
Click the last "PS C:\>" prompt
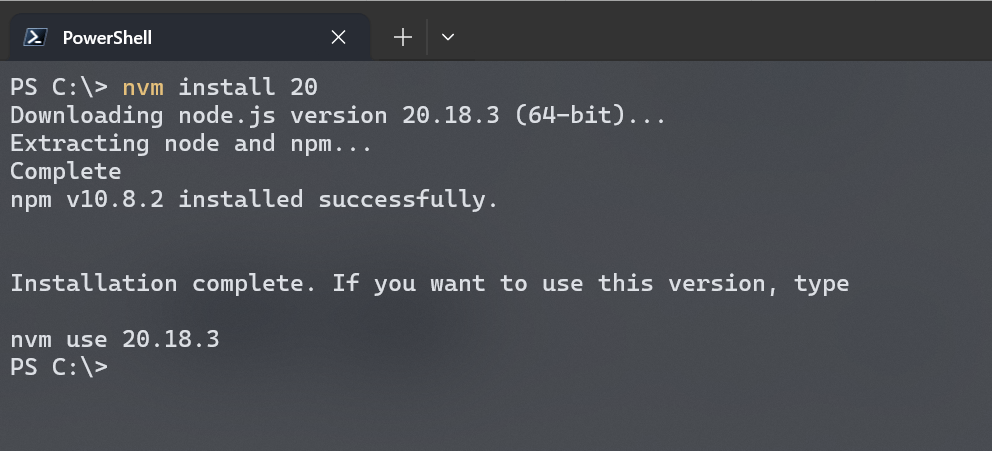click(58, 367)
